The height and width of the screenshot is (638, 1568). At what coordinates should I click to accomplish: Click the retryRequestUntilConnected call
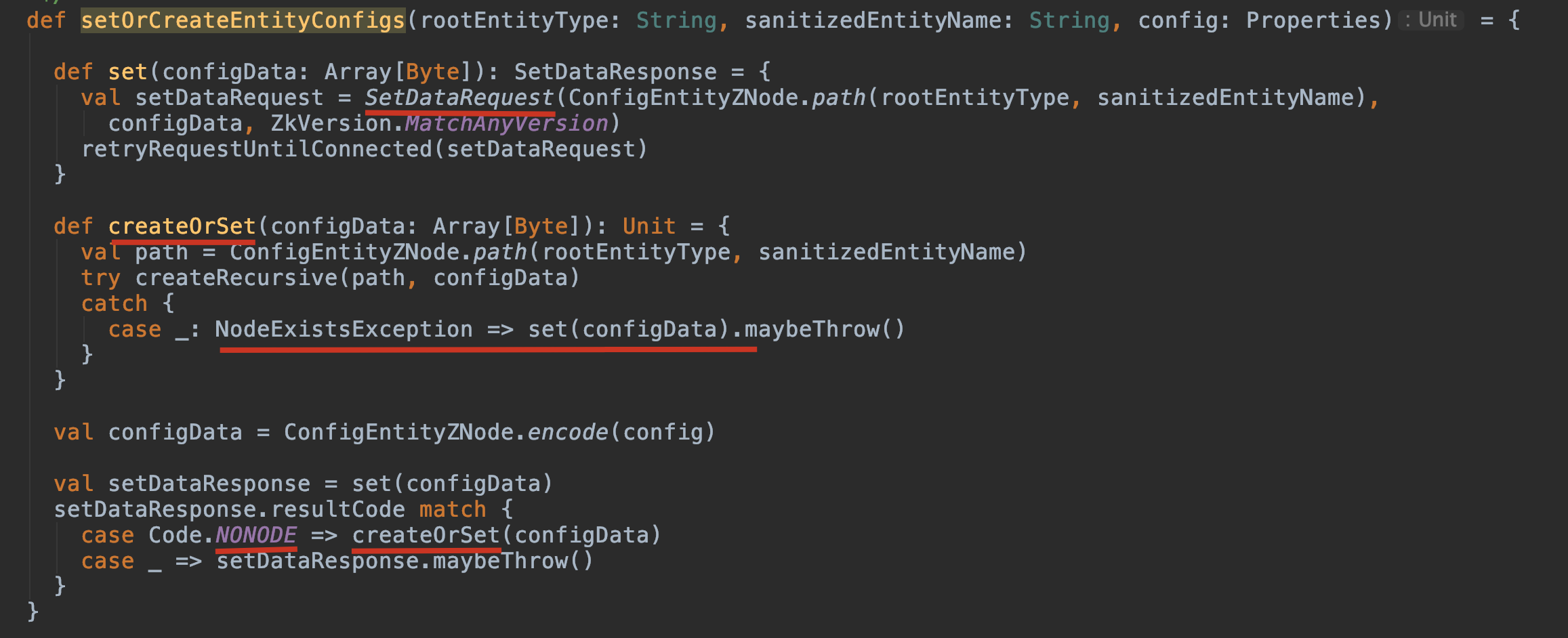pyautogui.click(x=256, y=149)
